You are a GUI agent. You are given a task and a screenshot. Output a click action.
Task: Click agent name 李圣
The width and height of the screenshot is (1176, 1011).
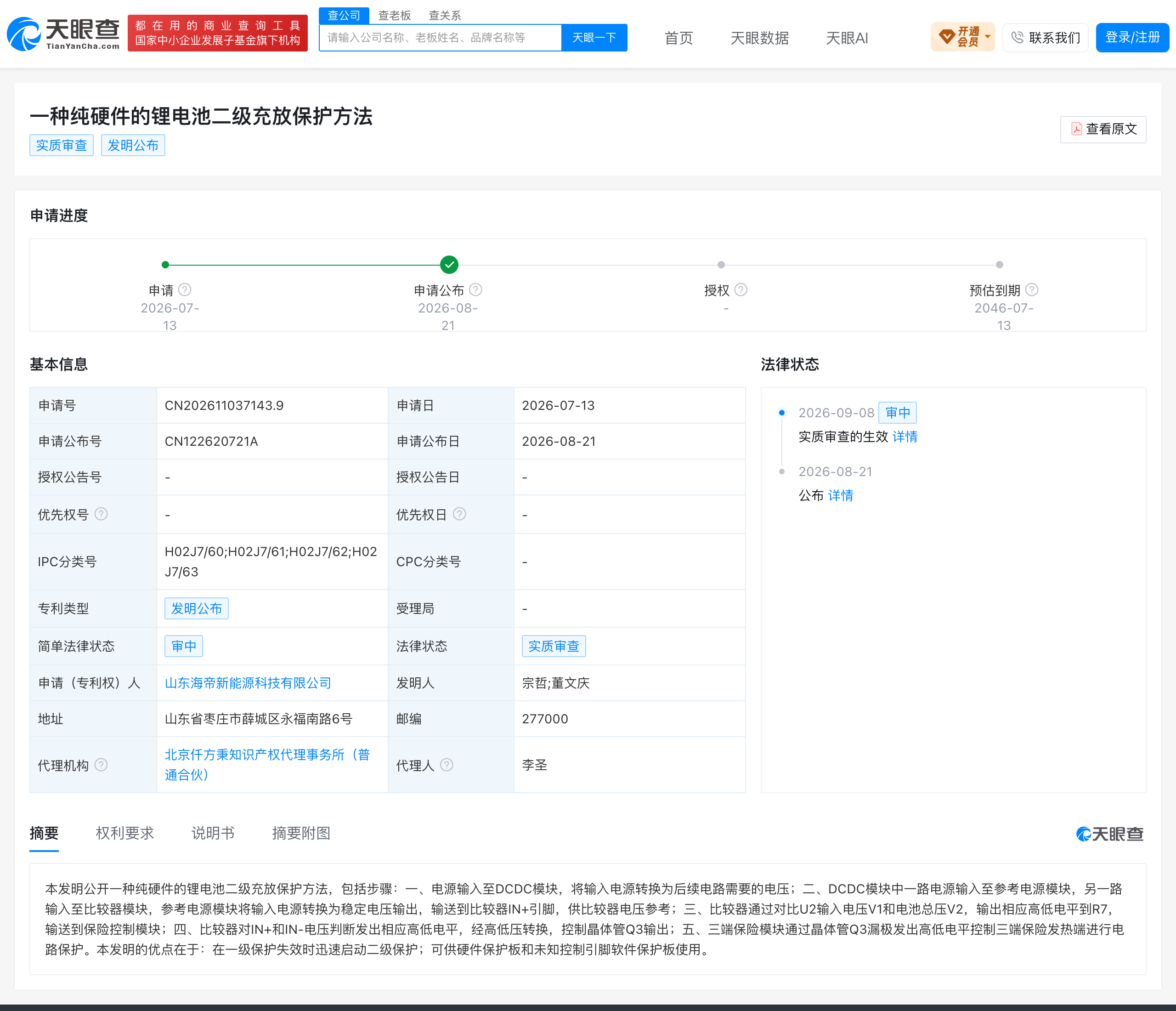pyautogui.click(x=535, y=765)
